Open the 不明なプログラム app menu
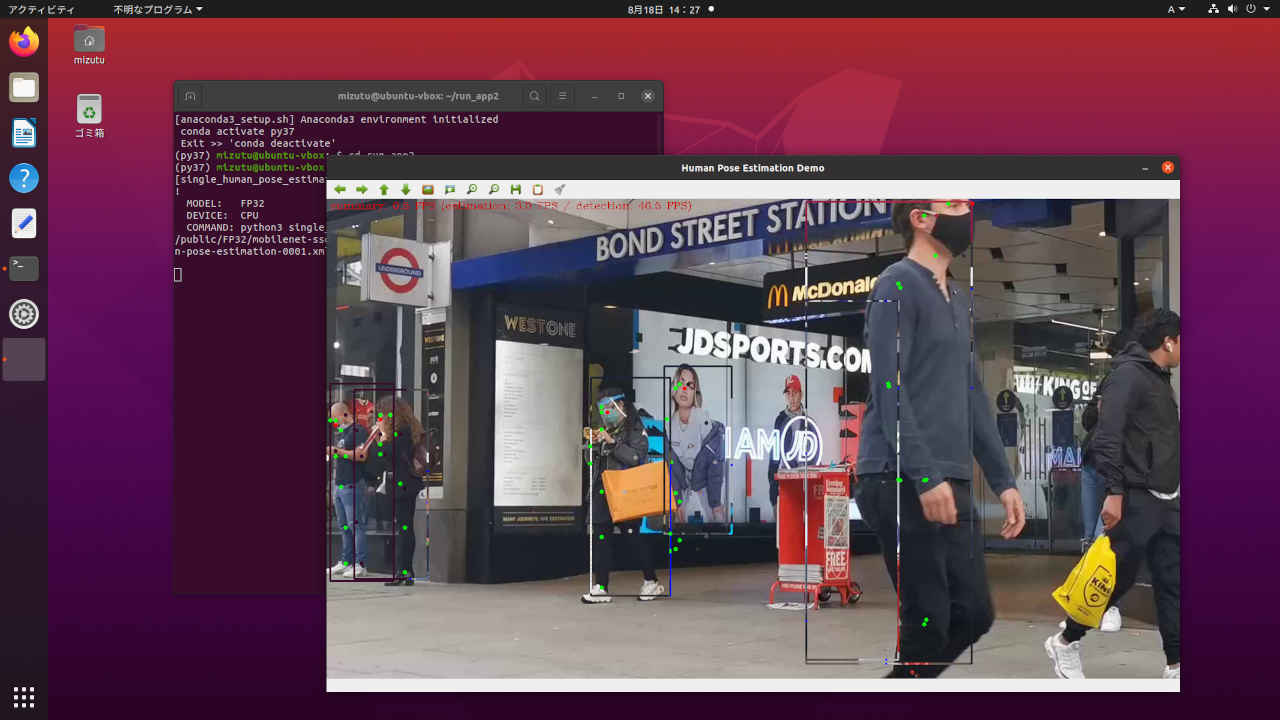 157,9
